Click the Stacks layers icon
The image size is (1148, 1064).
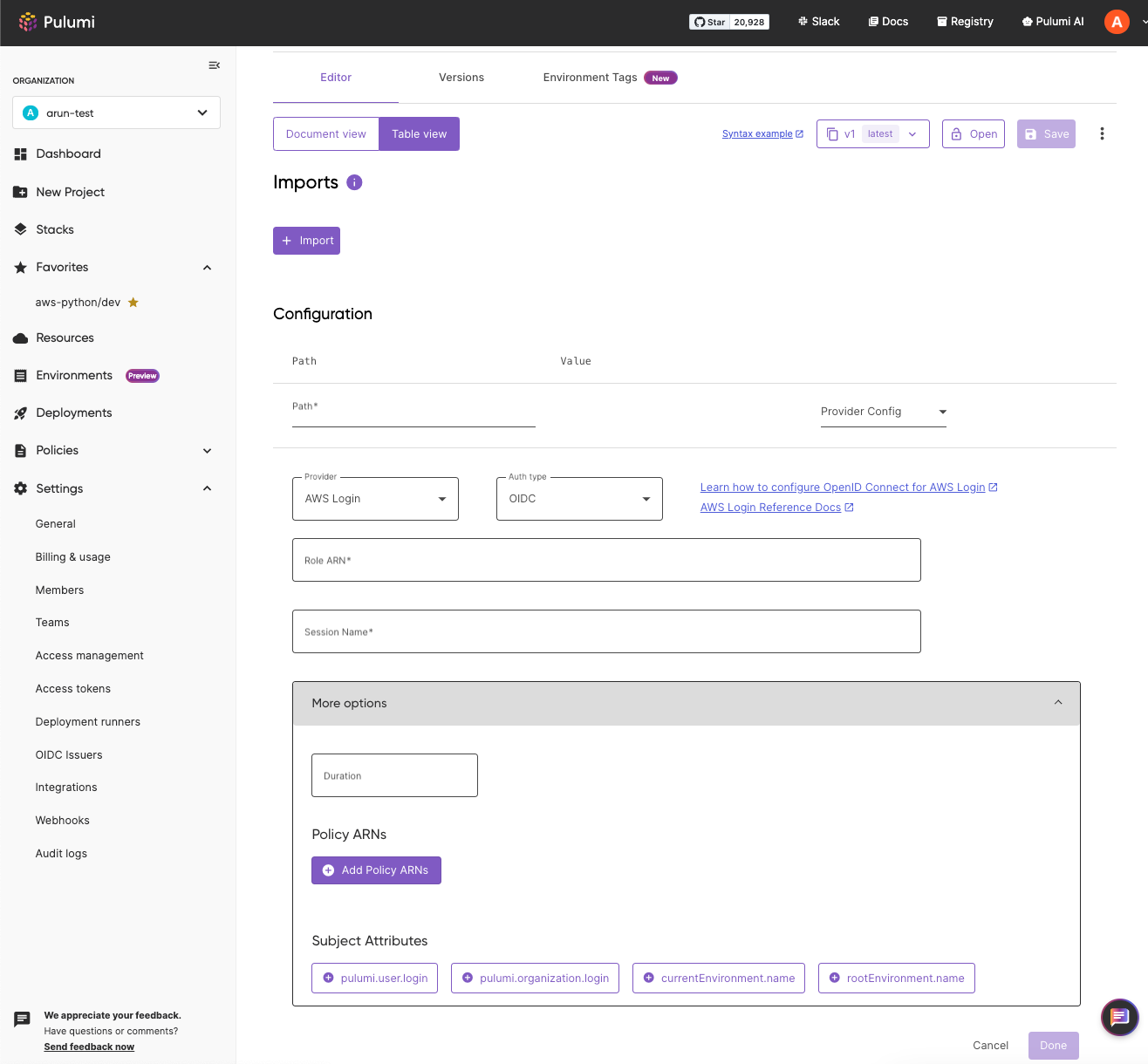point(21,229)
